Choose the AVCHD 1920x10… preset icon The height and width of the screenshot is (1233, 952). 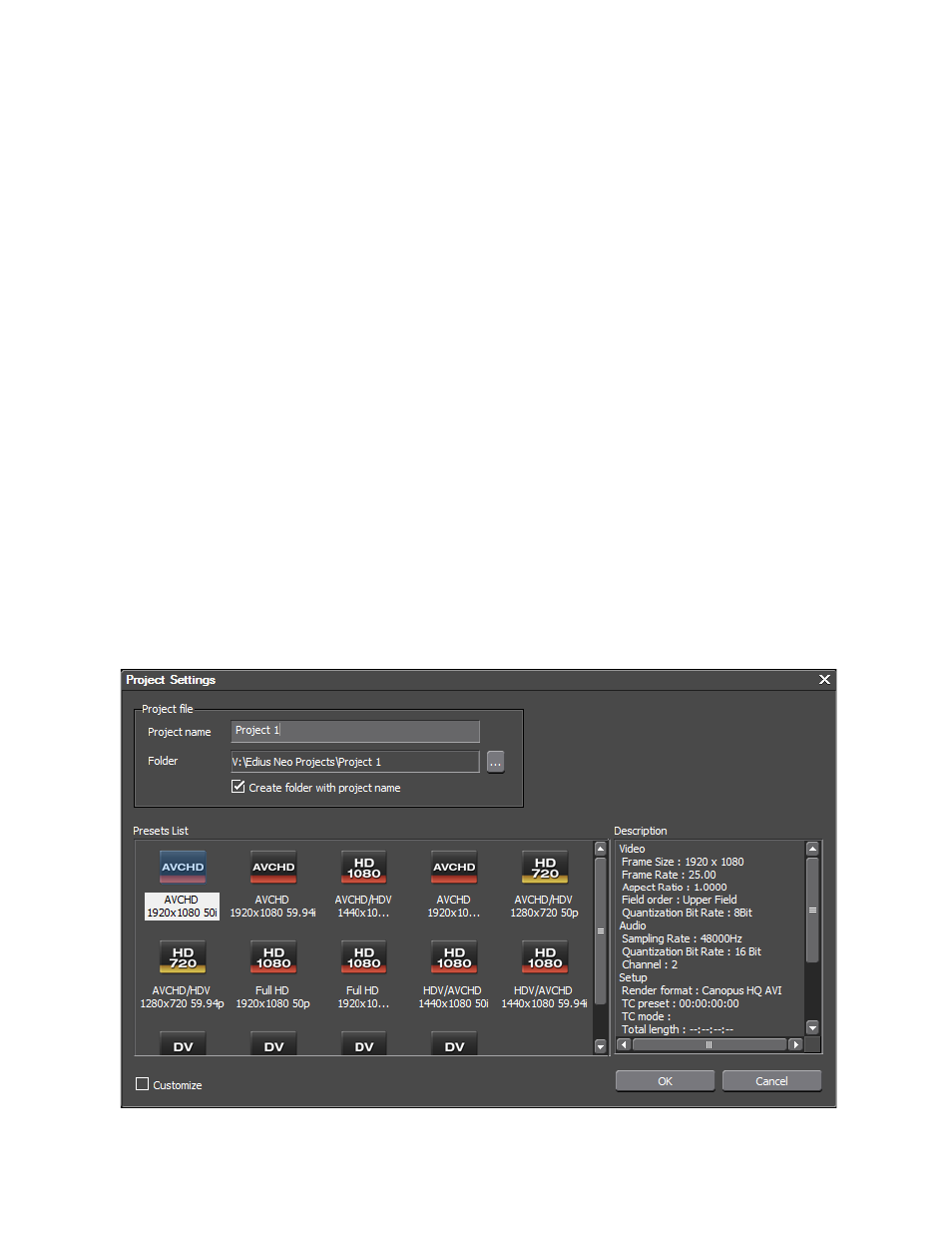(454, 867)
